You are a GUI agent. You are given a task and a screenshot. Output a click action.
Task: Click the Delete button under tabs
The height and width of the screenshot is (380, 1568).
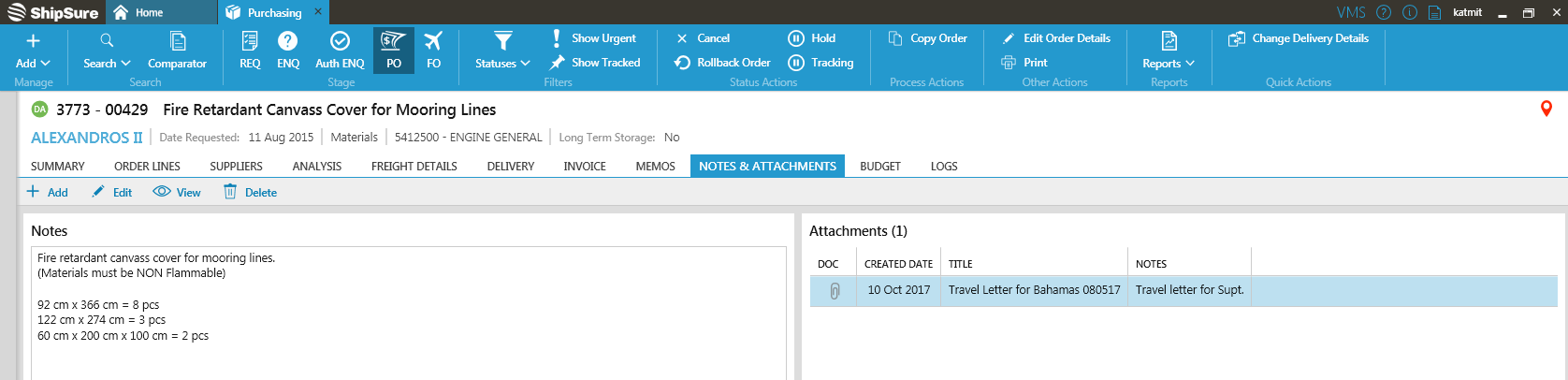click(x=250, y=193)
